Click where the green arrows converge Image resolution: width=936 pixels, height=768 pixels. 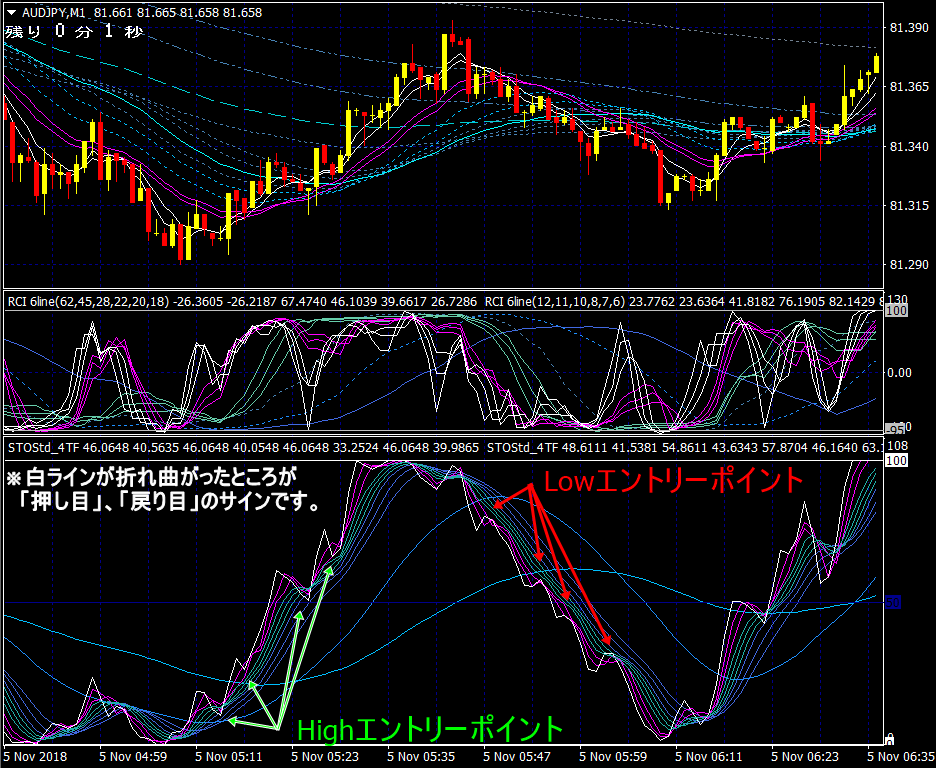pyautogui.click(x=278, y=729)
